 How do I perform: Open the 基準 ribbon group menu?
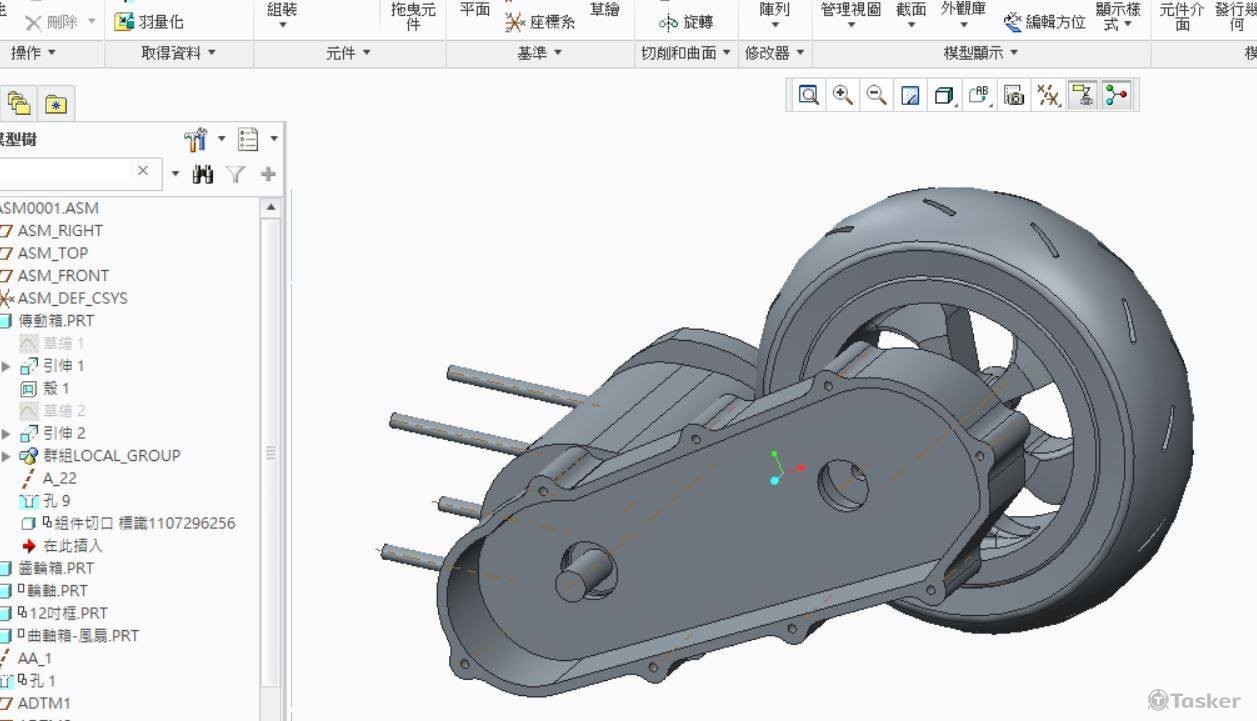pyautogui.click(x=539, y=53)
